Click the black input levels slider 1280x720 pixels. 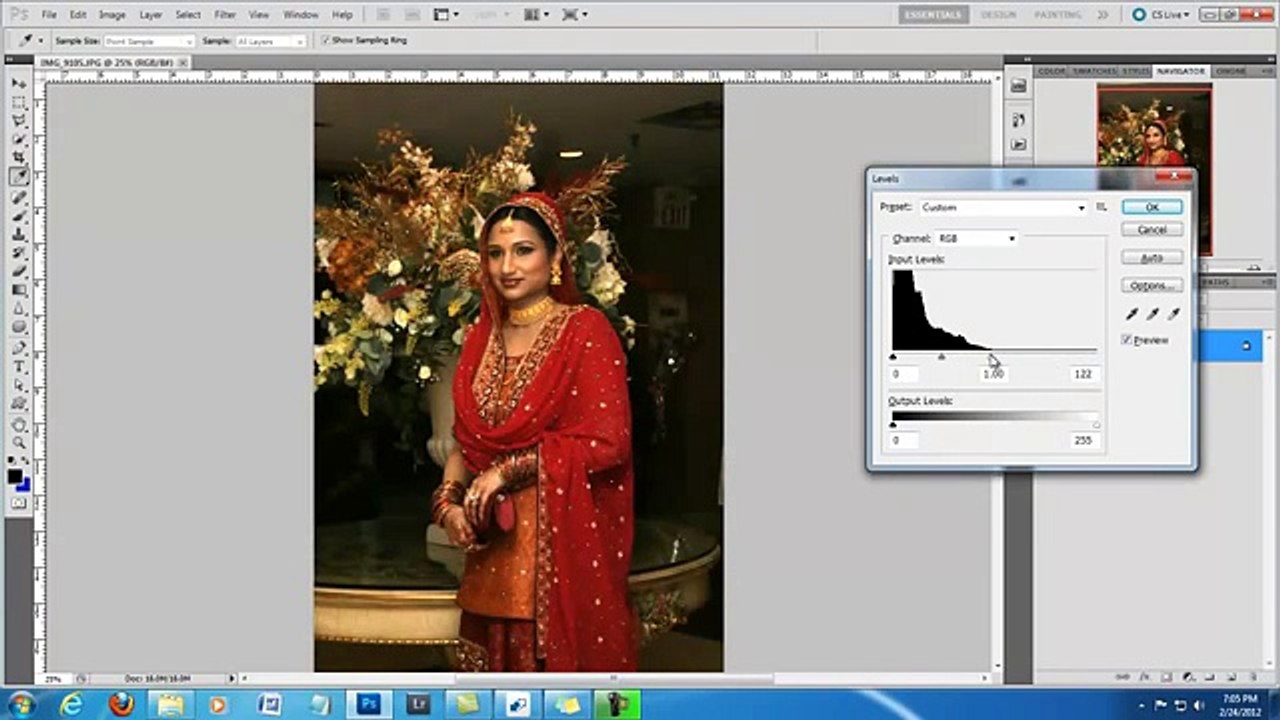893,356
